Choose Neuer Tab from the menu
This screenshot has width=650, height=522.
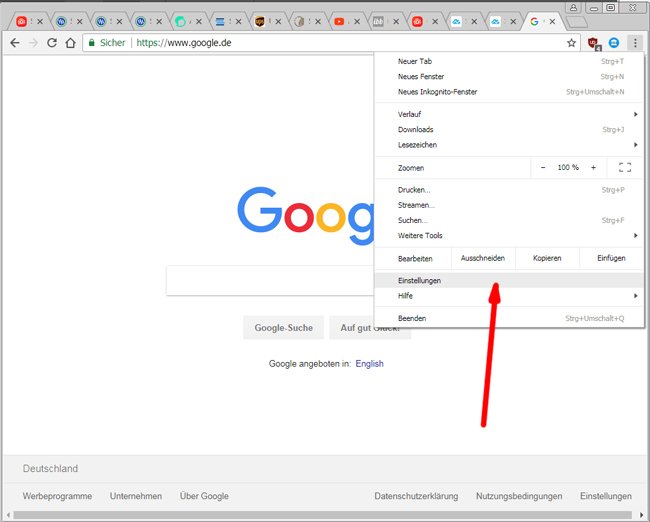pyautogui.click(x=509, y=61)
